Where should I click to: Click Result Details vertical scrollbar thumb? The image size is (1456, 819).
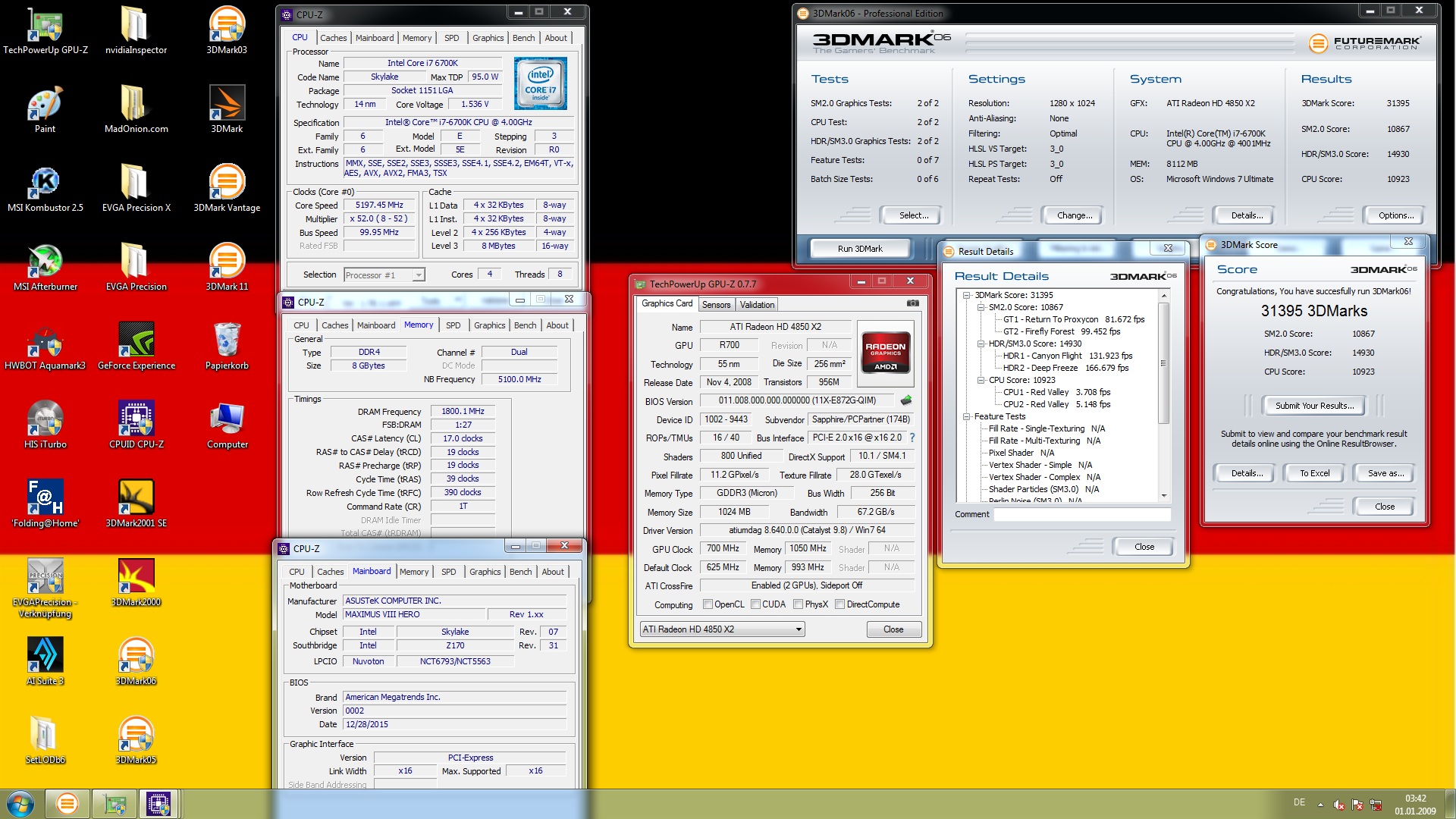coord(1163,362)
